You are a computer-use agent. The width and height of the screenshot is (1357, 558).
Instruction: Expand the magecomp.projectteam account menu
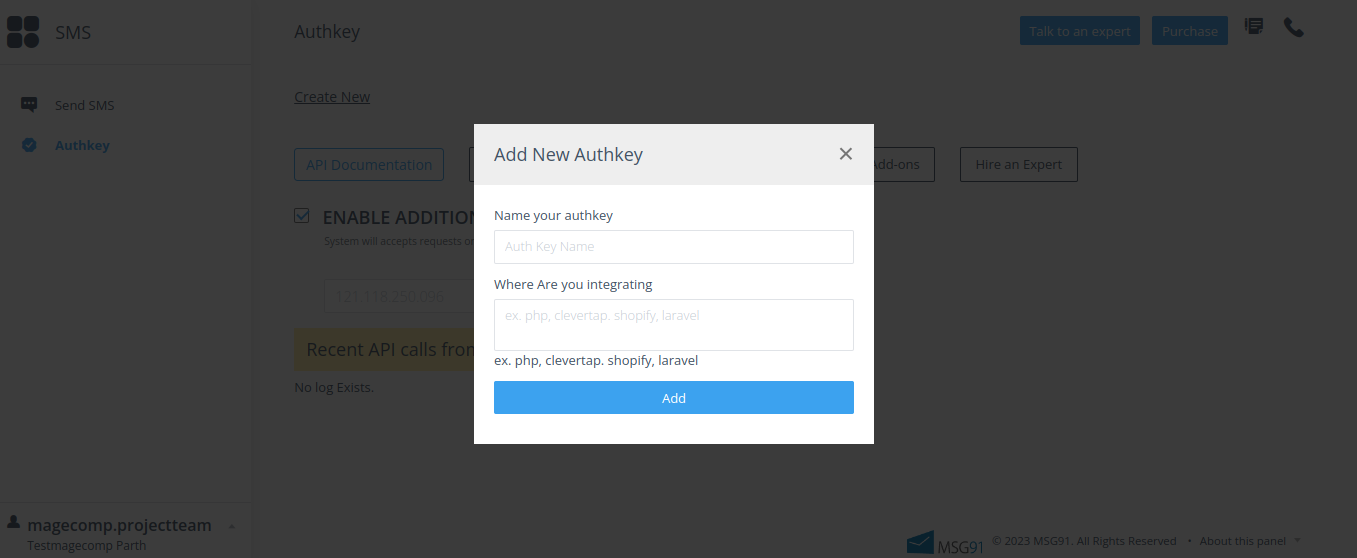click(x=232, y=526)
